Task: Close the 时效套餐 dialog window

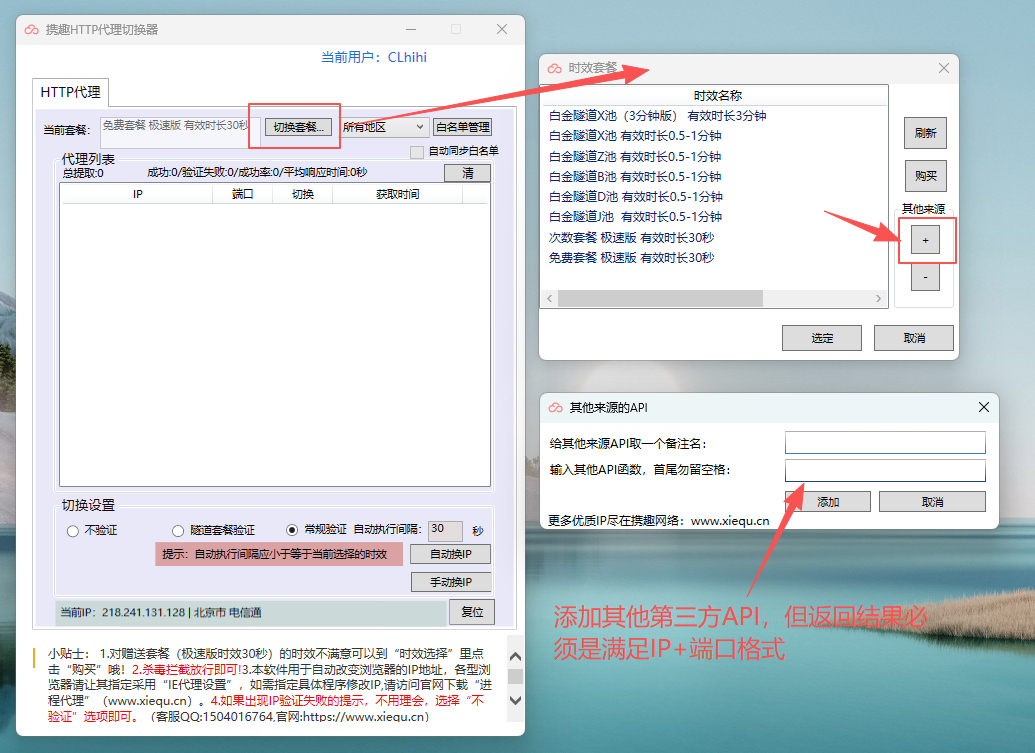Action: click(943, 68)
